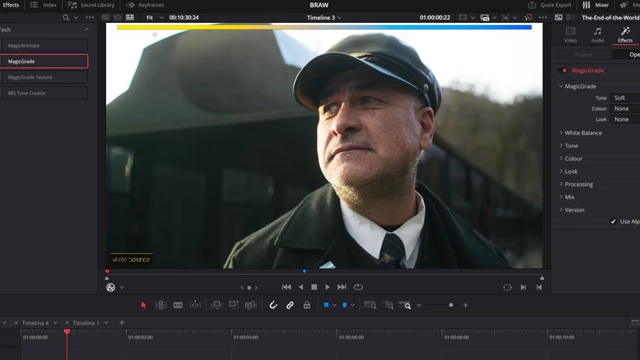Toggle color bypass grades icon
Viewport: 640px width, 360px height.
tap(528, 18)
